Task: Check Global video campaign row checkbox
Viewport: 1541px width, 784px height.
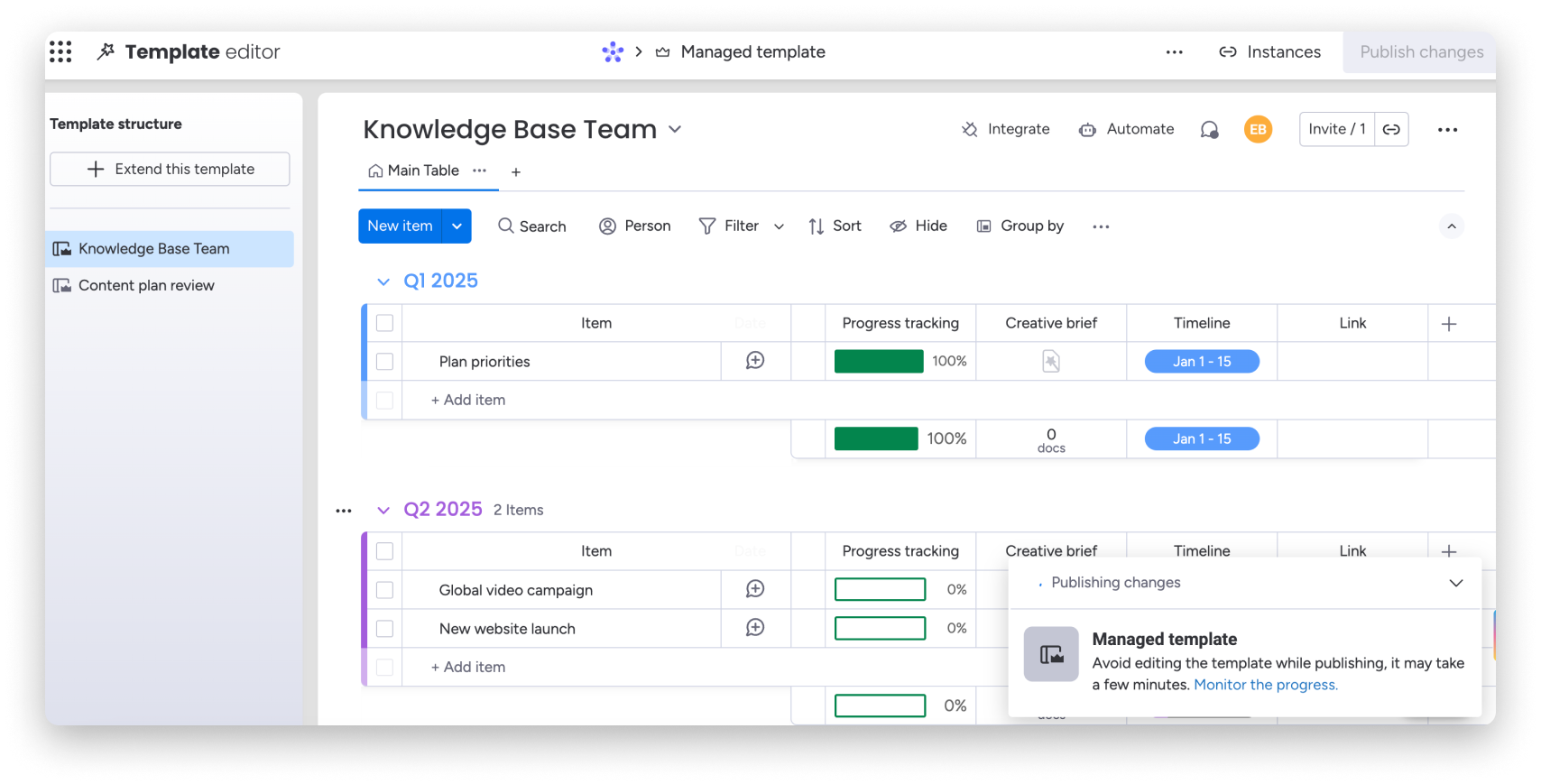Action: pyautogui.click(x=384, y=590)
